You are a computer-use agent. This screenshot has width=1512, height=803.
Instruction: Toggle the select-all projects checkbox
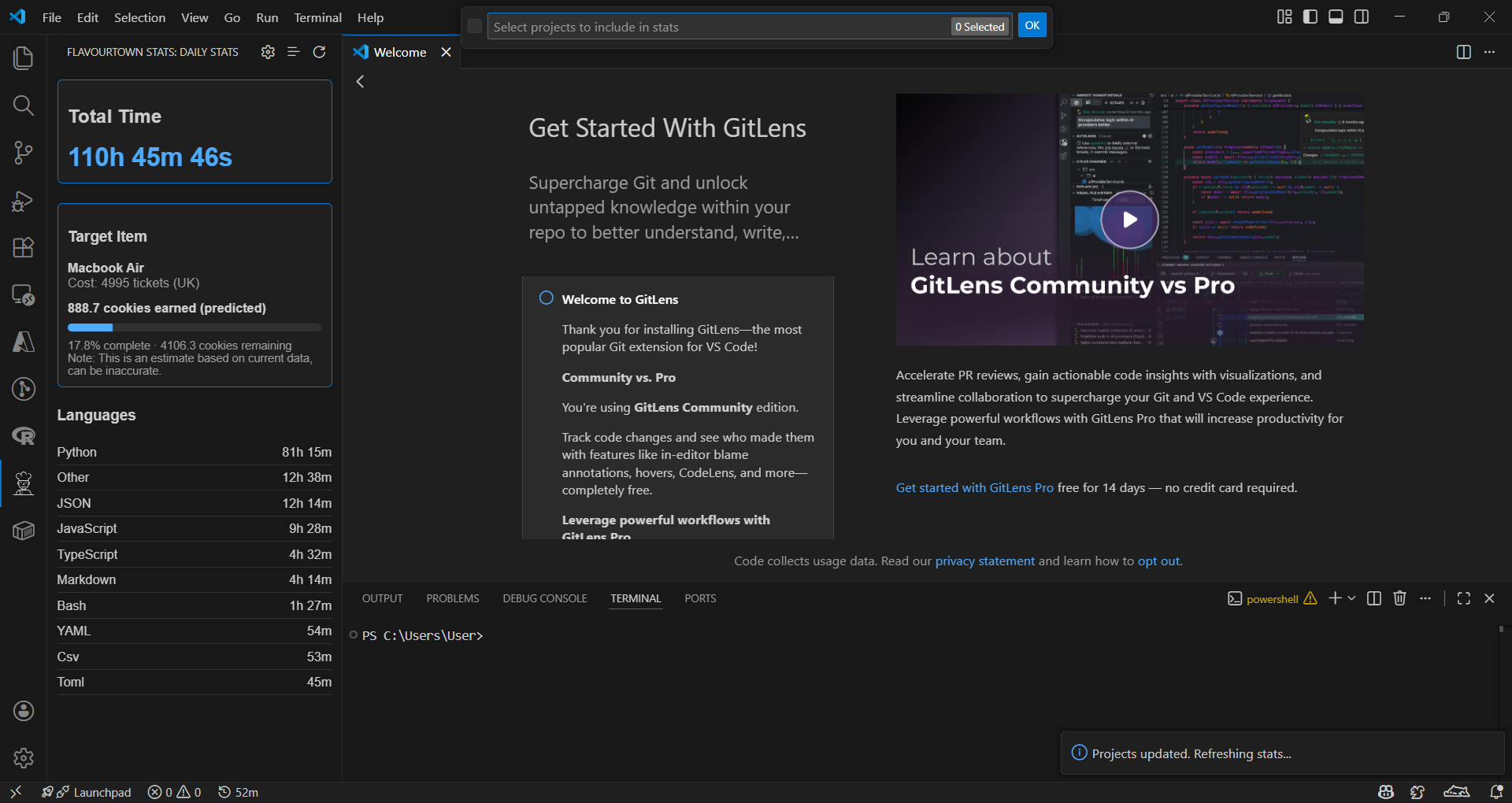click(475, 27)
